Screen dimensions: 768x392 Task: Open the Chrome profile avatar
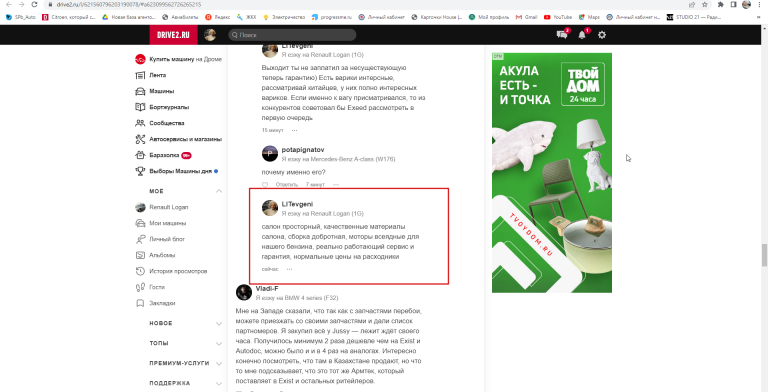746,4
